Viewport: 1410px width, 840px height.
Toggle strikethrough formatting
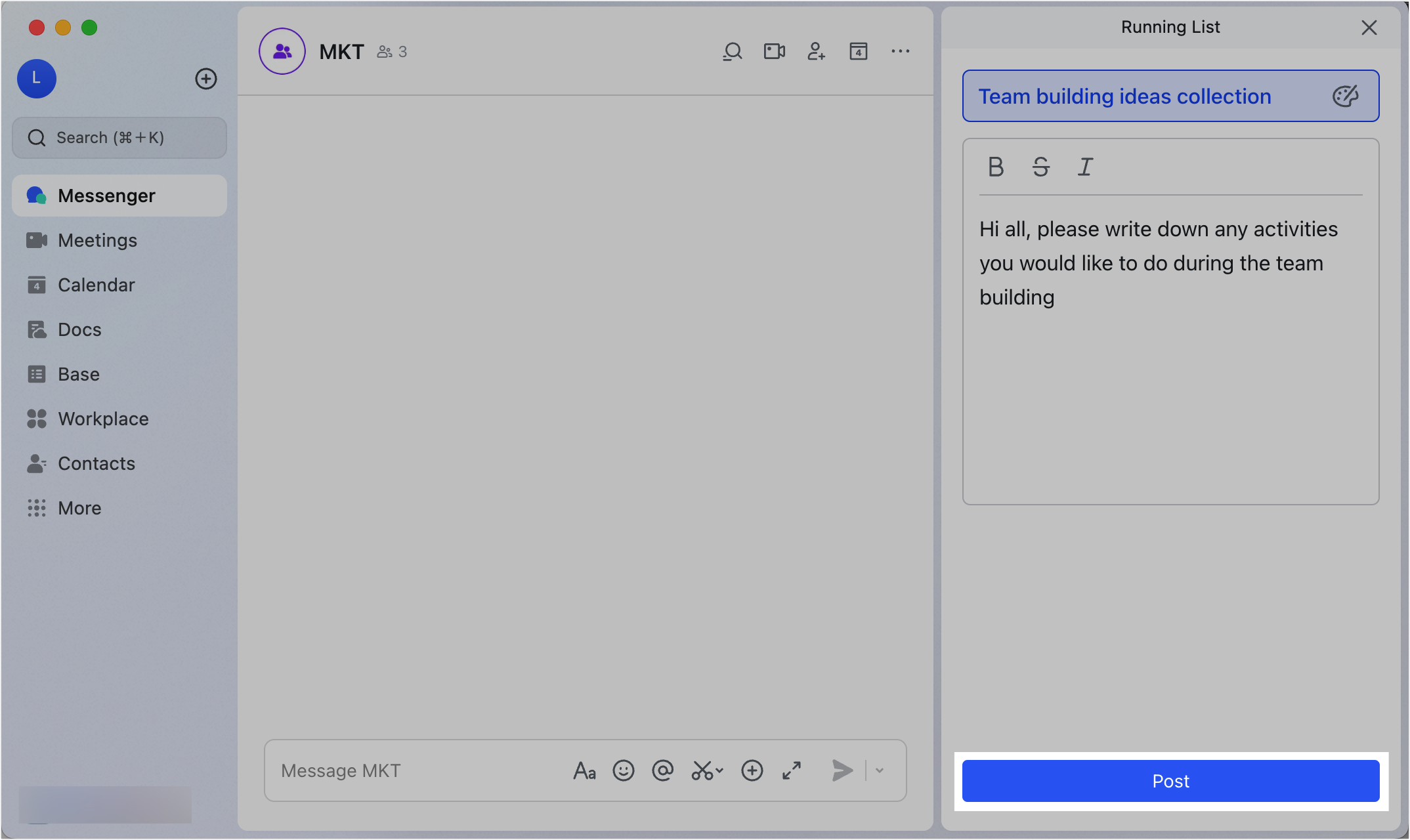[x=1040, y=167]
